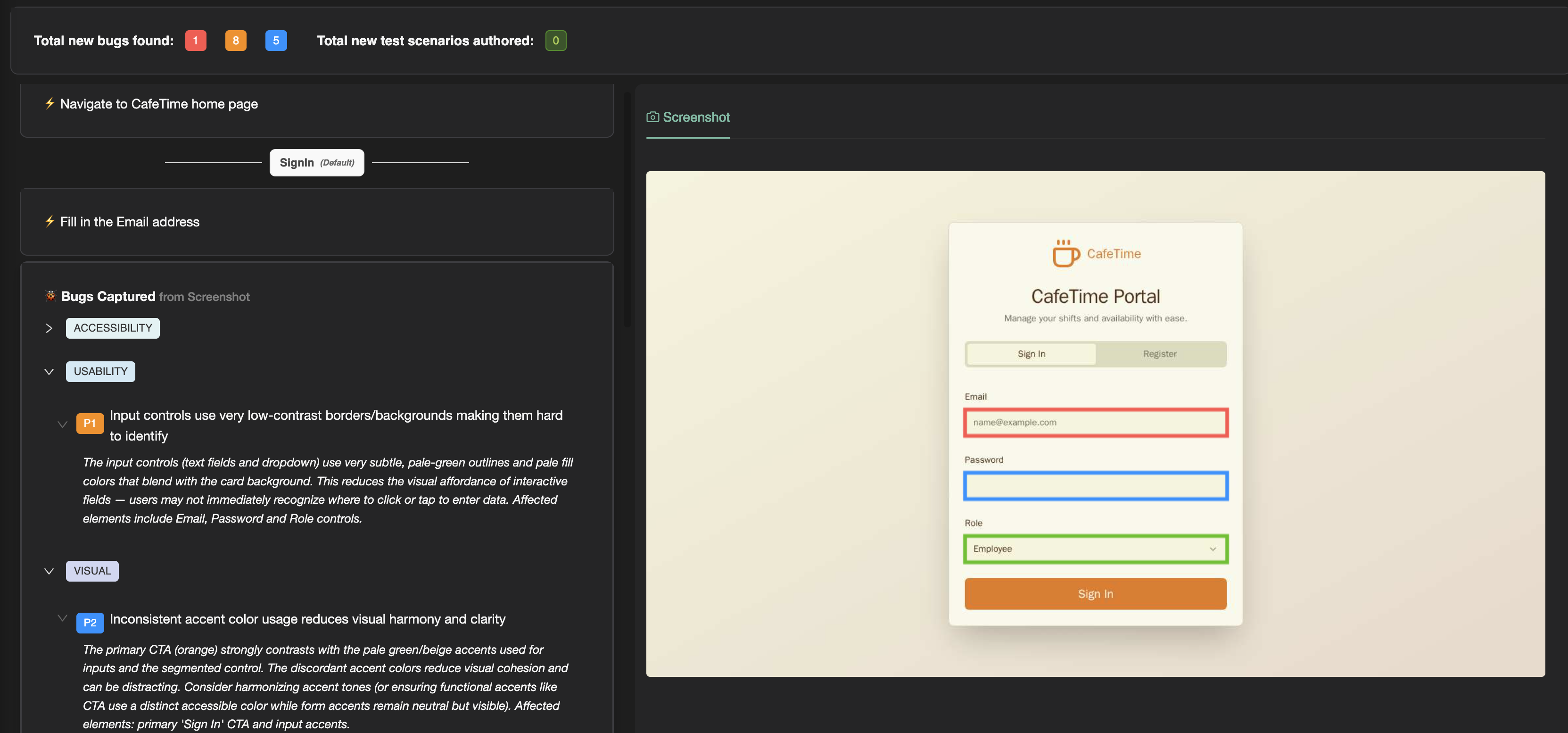Collapse the P1 low-contrast input bug
This screenshot has width=1568, height=733.
(62, 425)
